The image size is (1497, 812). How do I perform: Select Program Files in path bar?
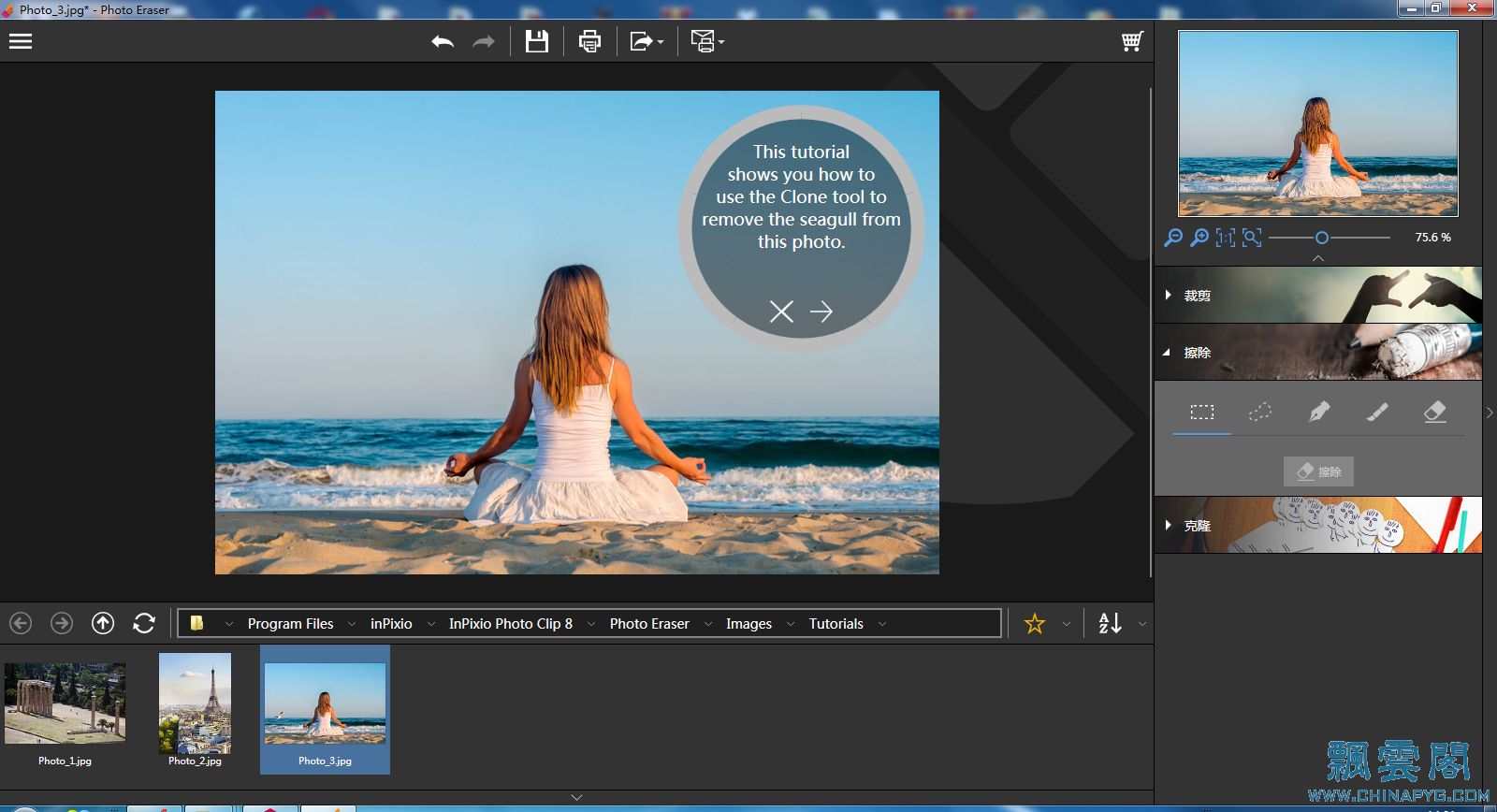click(290, 624)
